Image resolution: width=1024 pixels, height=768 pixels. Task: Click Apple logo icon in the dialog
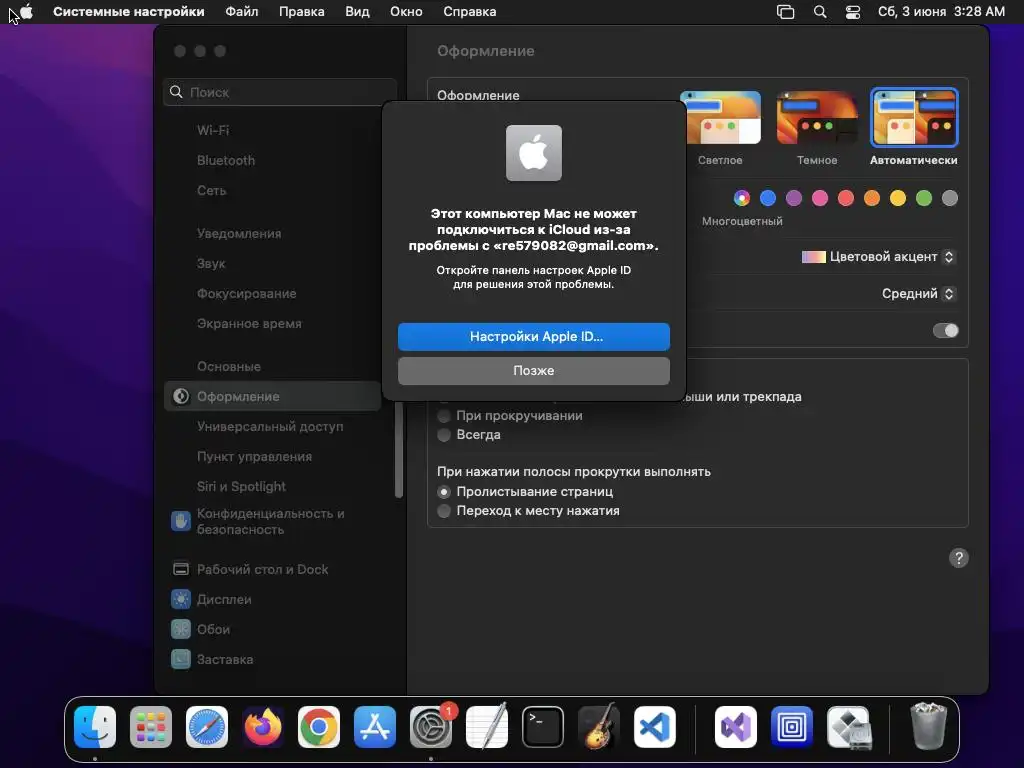534,153
